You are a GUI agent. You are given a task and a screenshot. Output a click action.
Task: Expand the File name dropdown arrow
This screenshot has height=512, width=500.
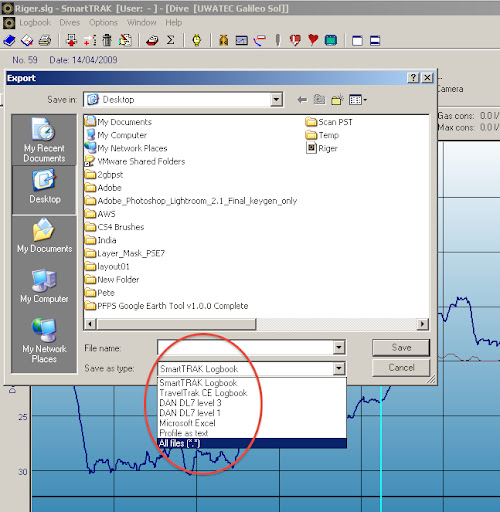339,348
